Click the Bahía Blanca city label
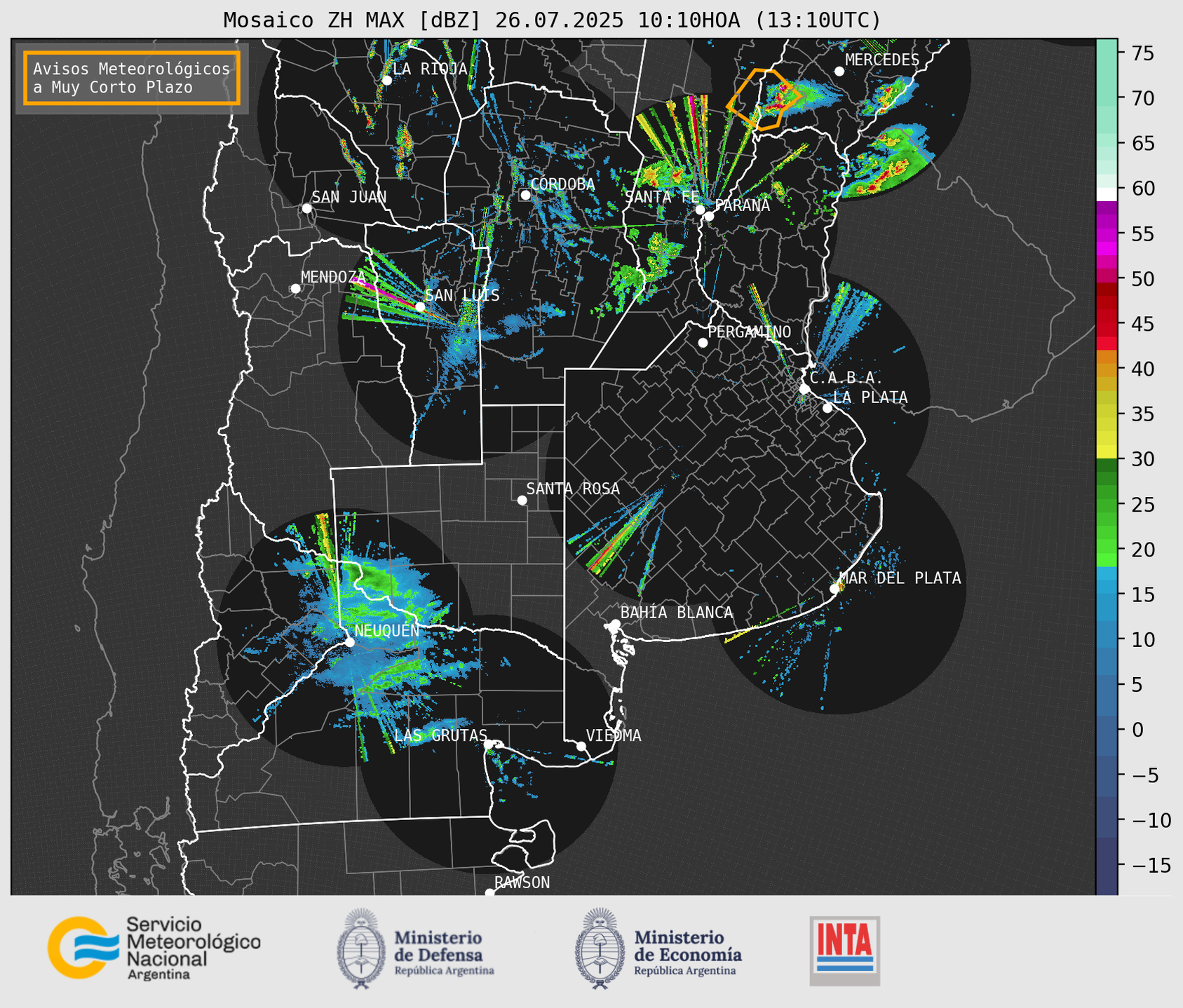Viewport: 1183px width, 1008px height. point(677,613)
